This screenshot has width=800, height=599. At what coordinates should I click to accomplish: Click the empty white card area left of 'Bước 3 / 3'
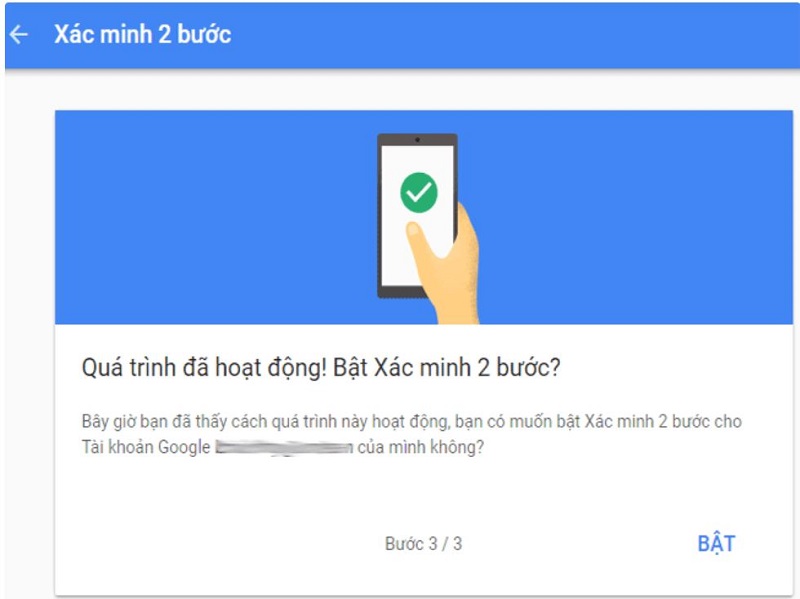(x=219, y=544)
